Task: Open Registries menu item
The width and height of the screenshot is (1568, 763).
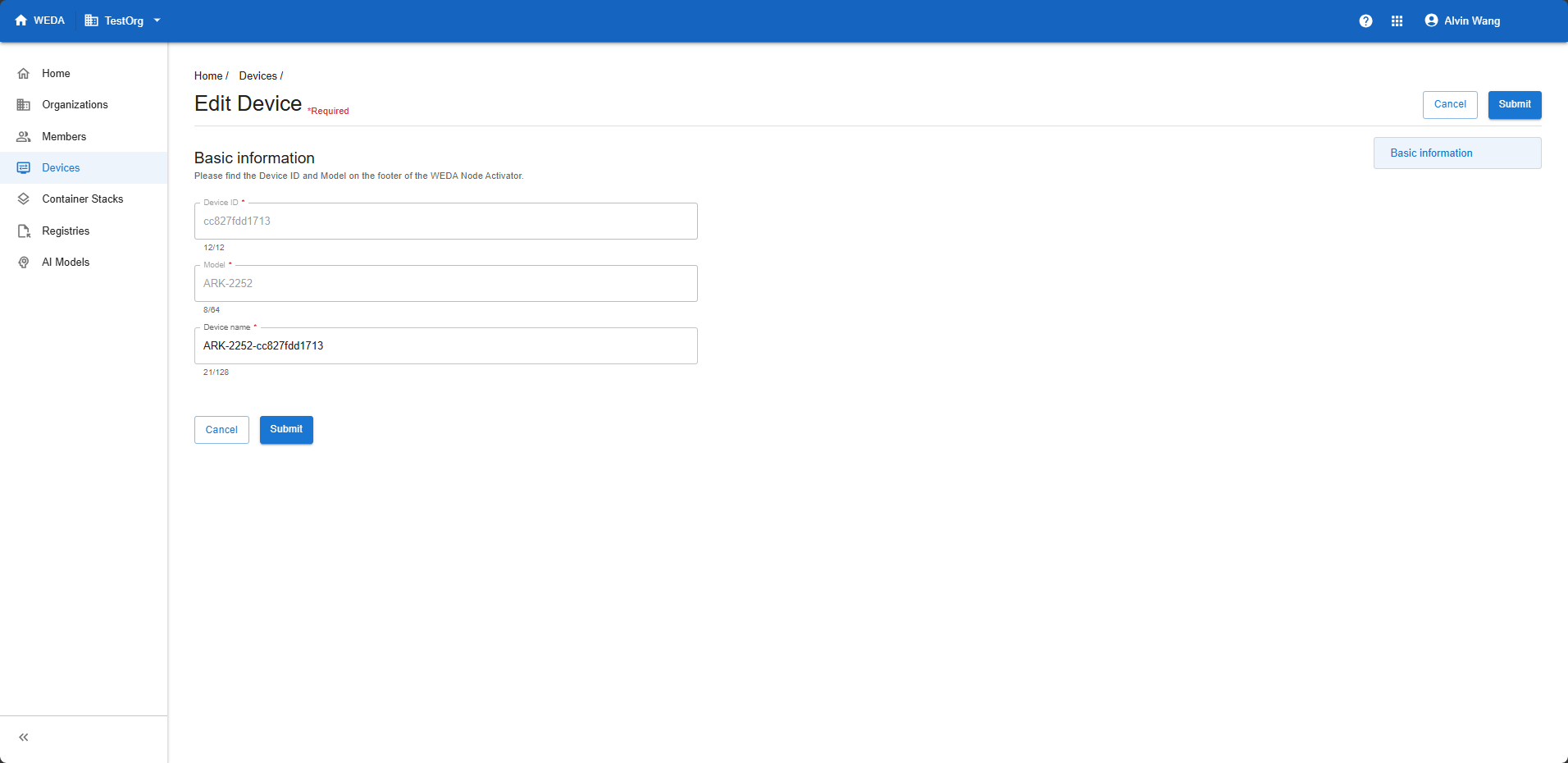Action: [x=84, y=231]
